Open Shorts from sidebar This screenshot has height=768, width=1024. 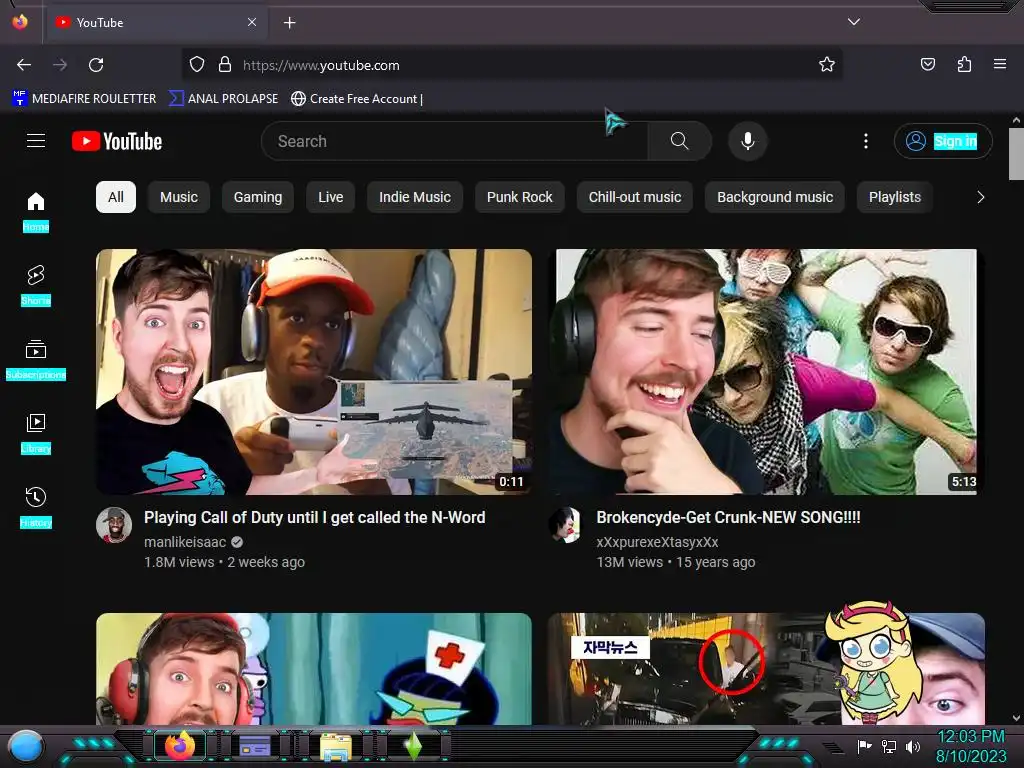tap(36, 285)
